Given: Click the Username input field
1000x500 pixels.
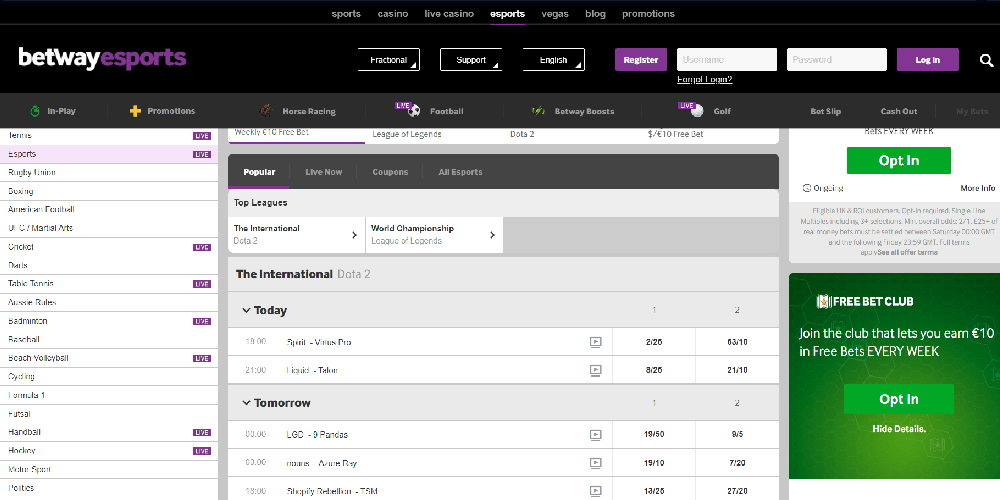Looking at the screenshot, I should (727, 60).
